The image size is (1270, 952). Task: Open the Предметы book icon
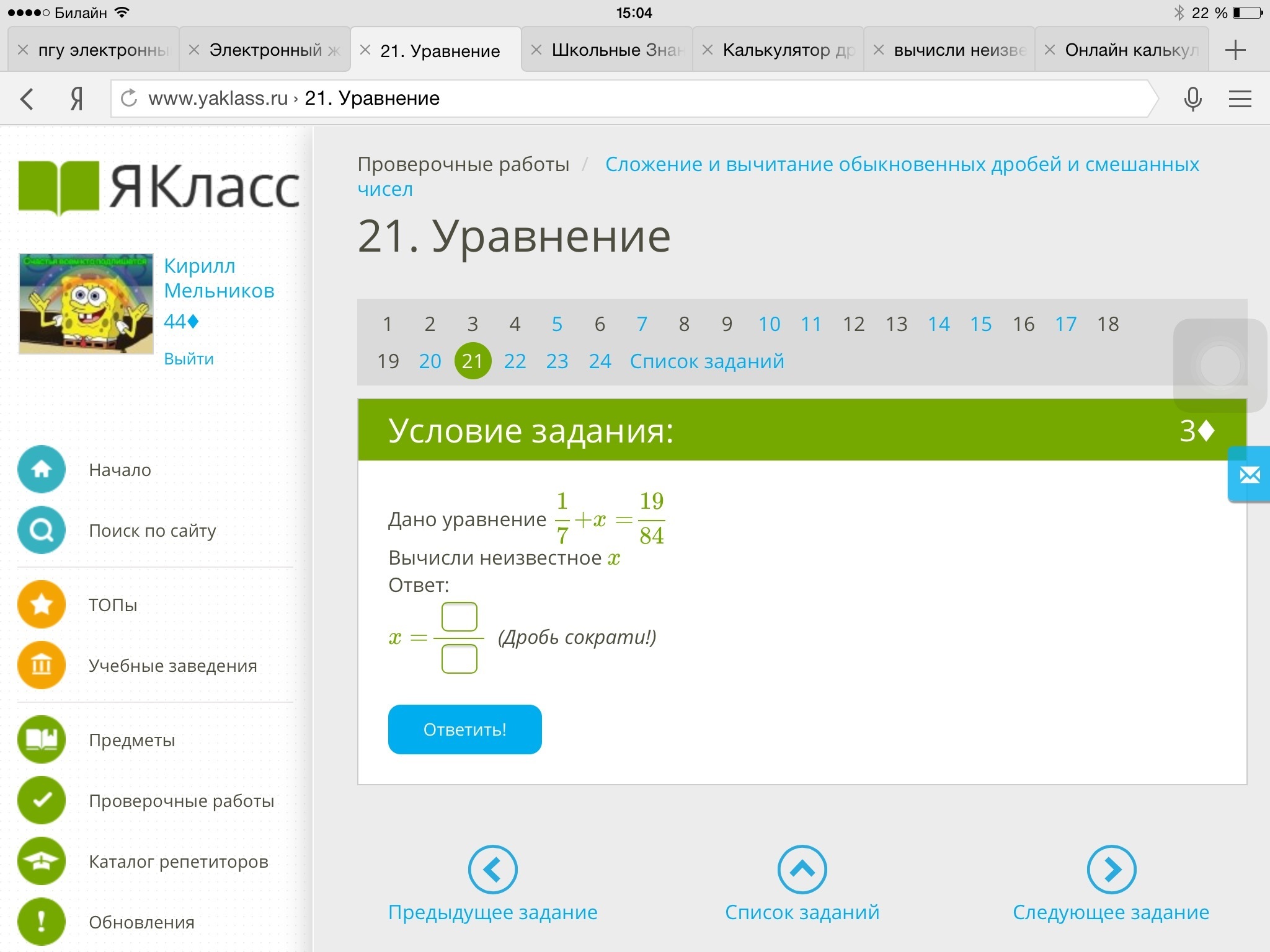pos(42,739)
